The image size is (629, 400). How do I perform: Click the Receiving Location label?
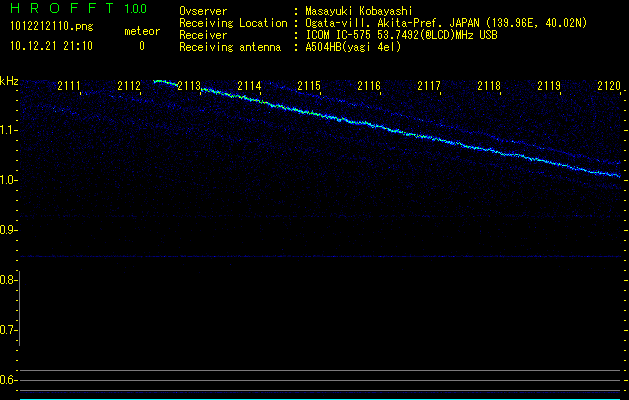(x=233, y=23)
